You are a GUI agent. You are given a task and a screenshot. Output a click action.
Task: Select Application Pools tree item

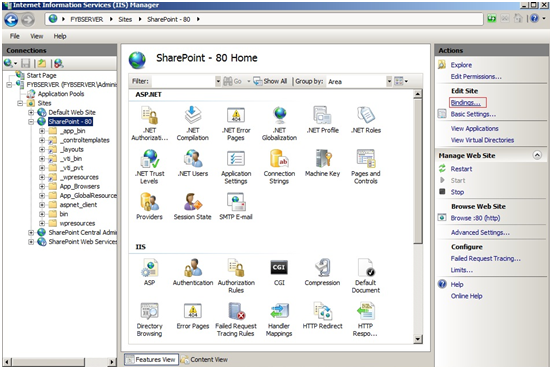[x=61, y=94]
